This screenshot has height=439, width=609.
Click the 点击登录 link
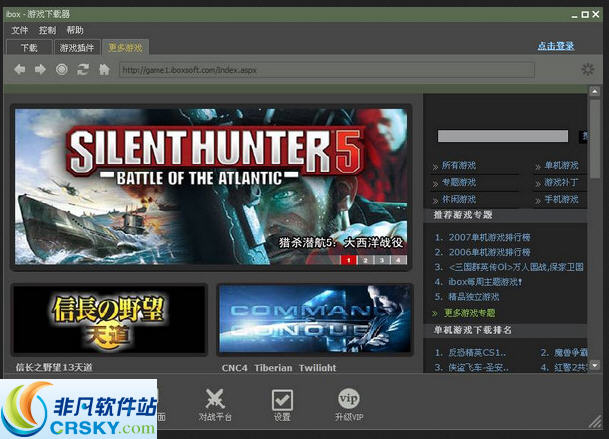click(x=556, y=46)
